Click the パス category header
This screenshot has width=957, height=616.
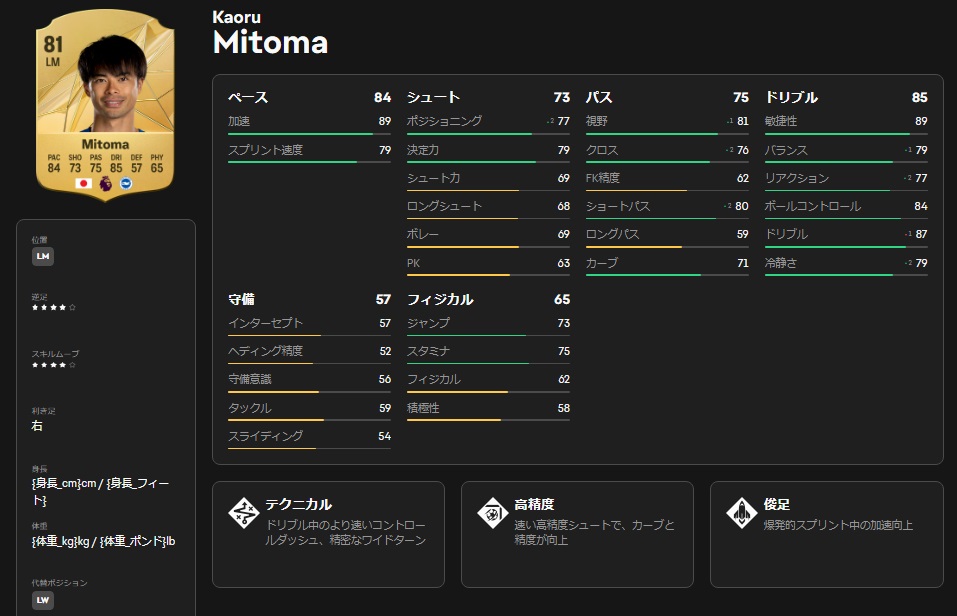click(599, 97)
